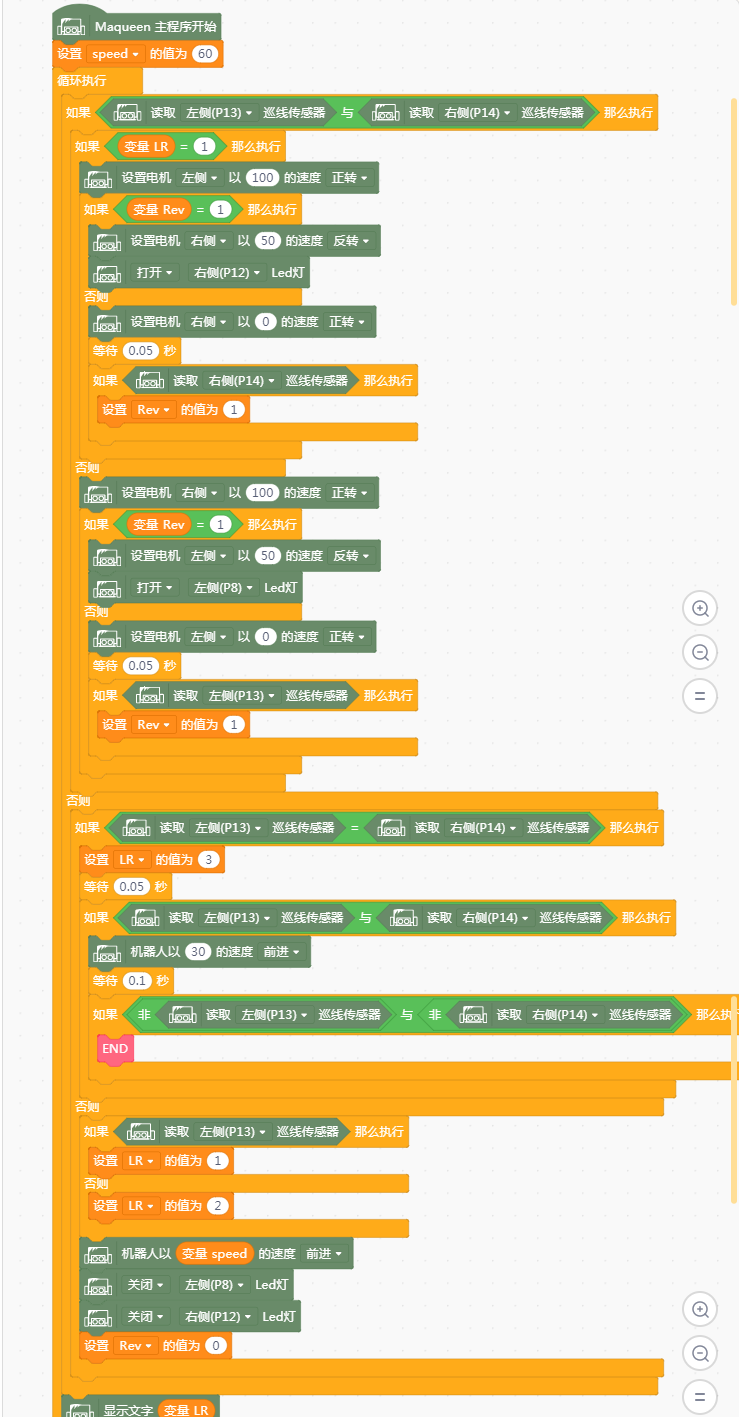
Task: Click robot icon on 关闭 左侧(P8) Led灯 block
Action: (99, 1285)
